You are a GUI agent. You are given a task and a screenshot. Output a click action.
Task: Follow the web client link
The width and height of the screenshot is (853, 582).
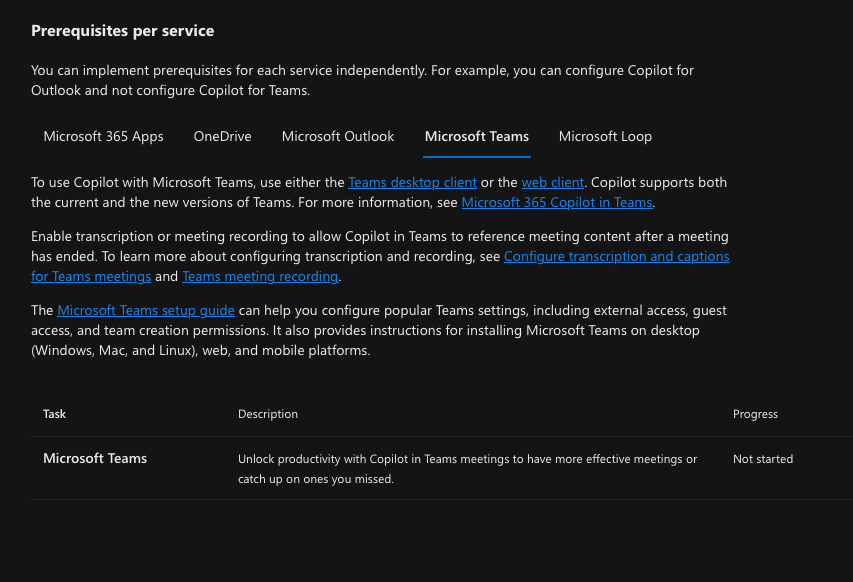(x=553, y=182)
